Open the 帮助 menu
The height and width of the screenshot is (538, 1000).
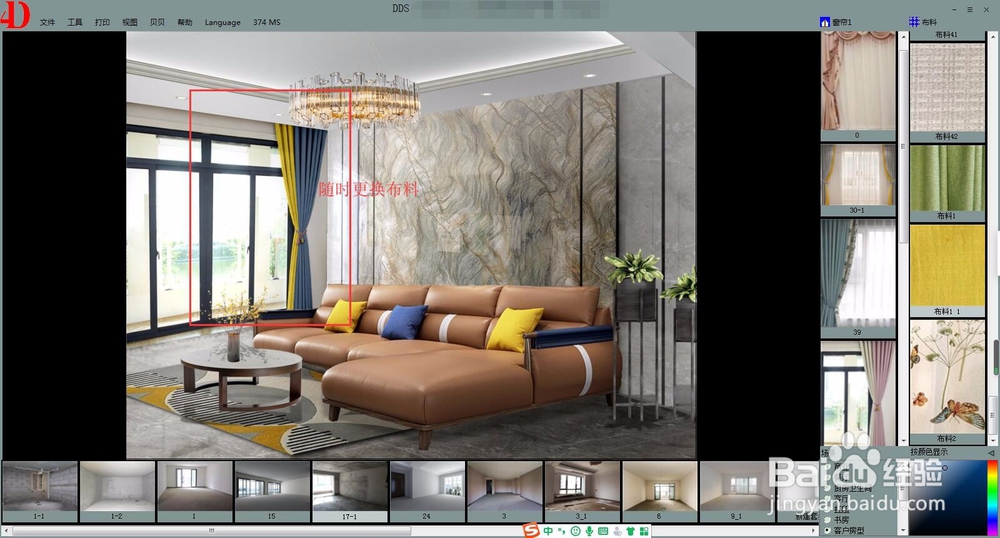(x=184, y=22)
